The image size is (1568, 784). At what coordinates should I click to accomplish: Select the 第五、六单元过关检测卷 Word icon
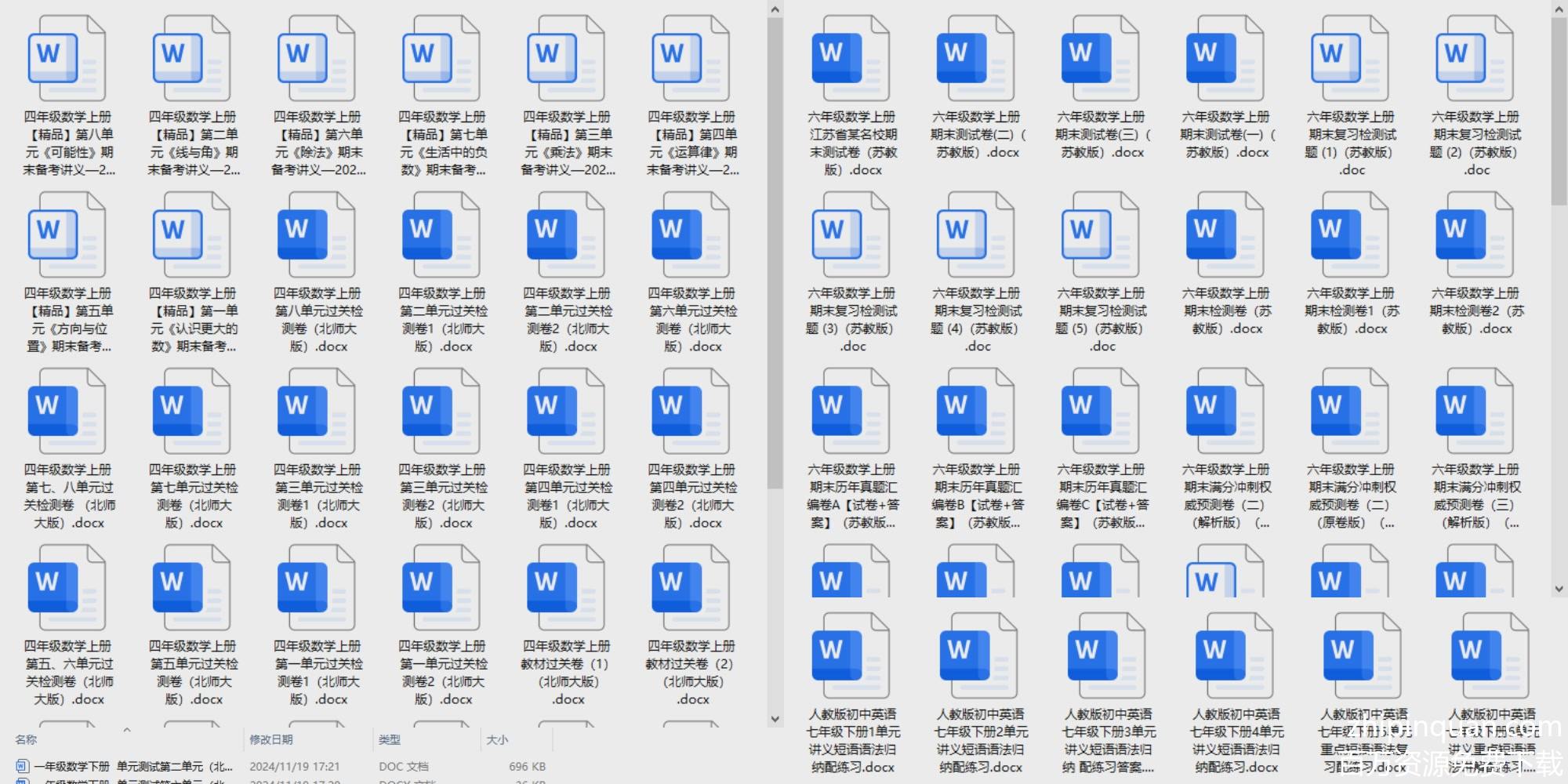pos(67,588)
